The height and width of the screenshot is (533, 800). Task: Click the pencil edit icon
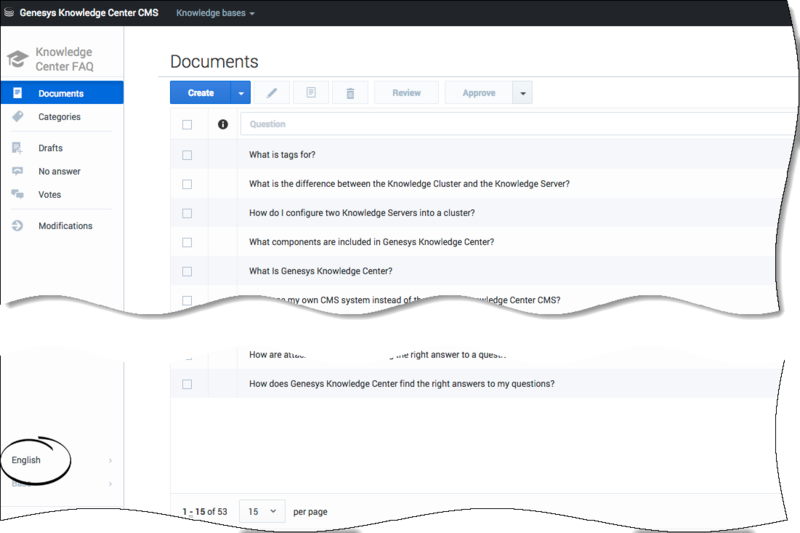(x=272, y=93)
